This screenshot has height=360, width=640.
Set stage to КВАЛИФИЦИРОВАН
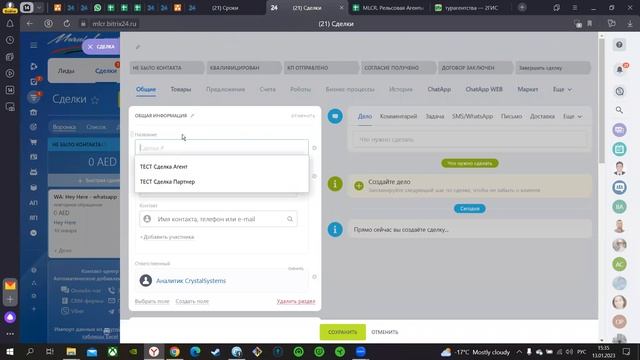244,68
